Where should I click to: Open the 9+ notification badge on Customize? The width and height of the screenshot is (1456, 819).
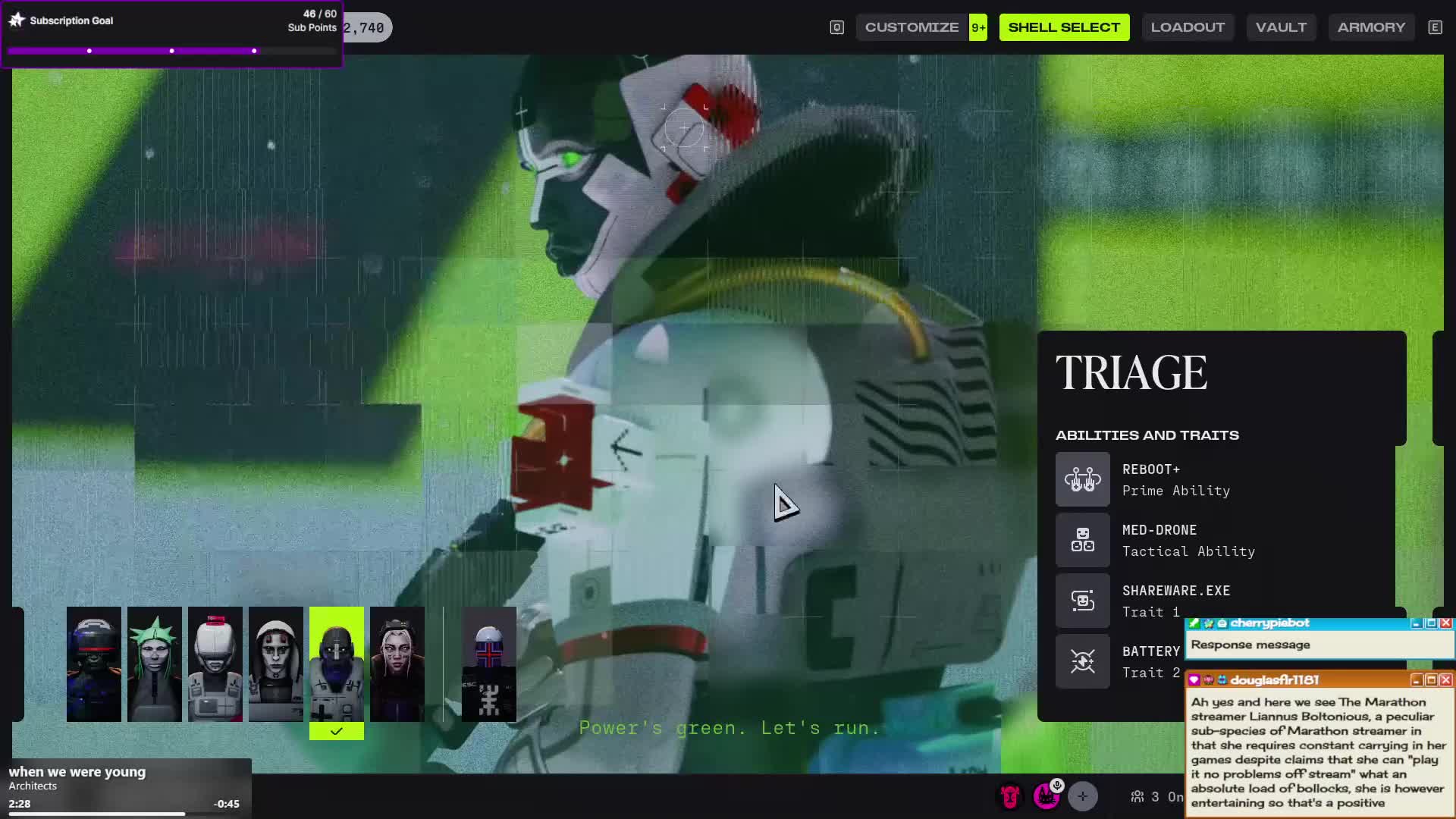click(x=978, y=27)
